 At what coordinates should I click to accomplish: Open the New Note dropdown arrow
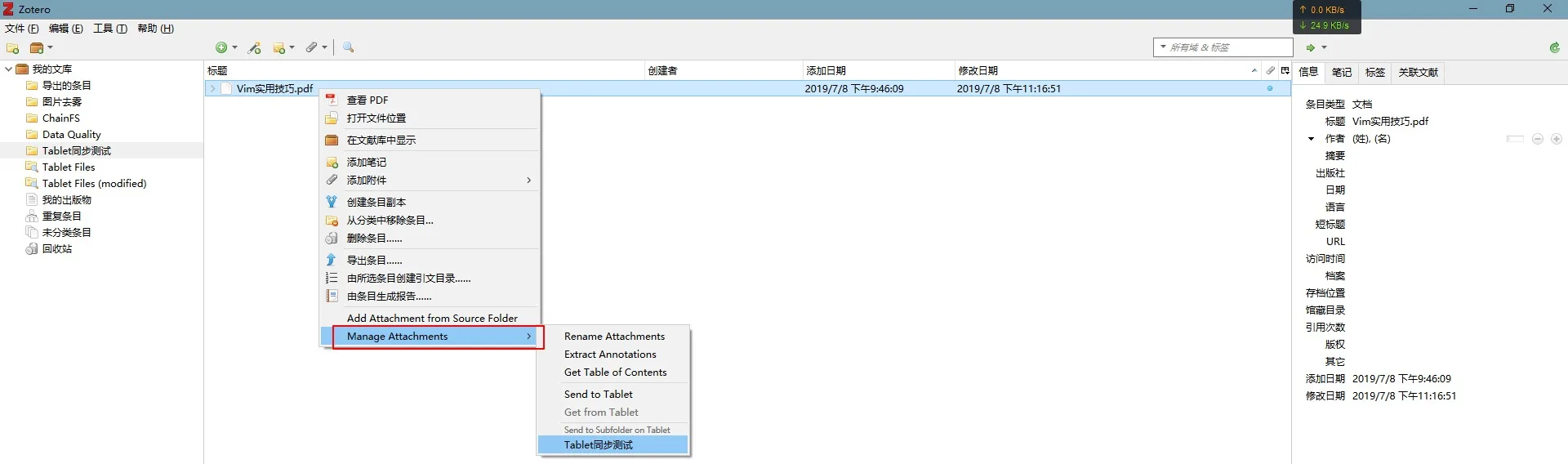pos(292,48)
